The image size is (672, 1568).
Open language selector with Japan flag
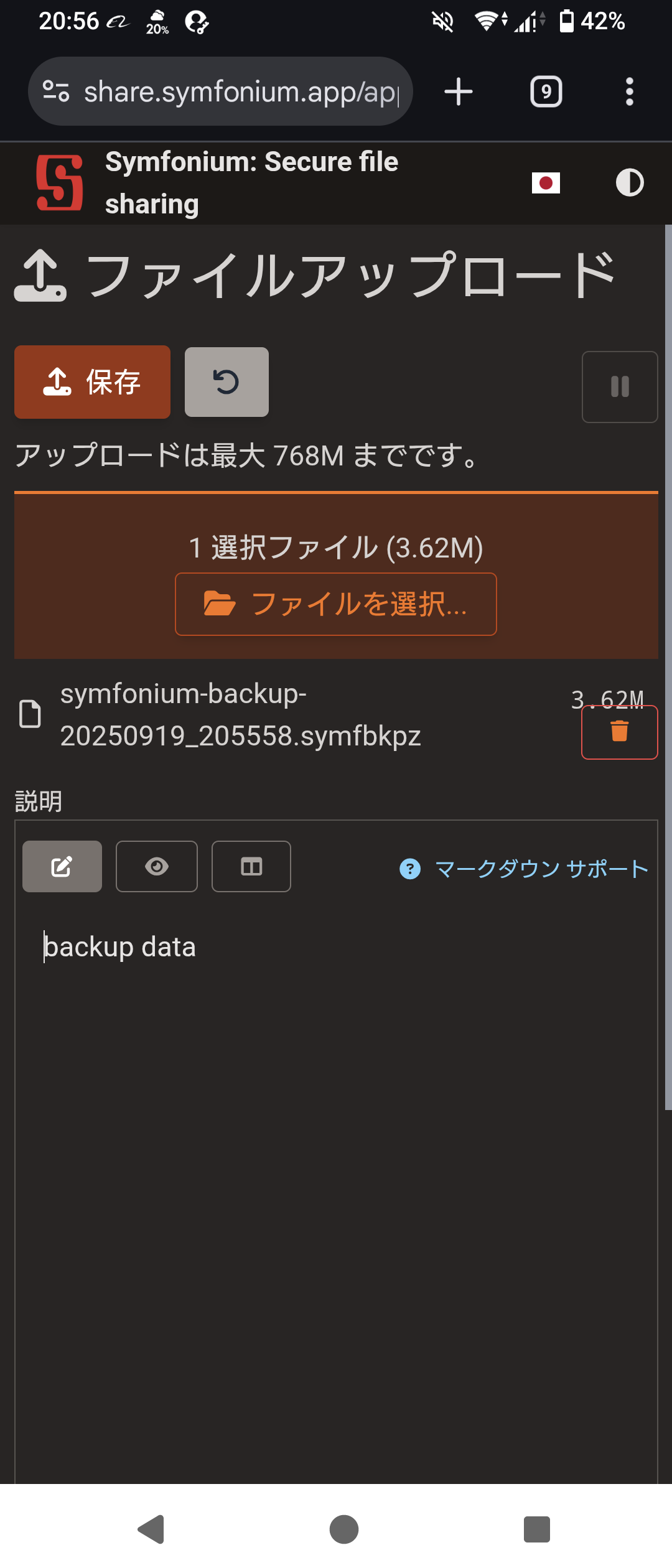coord(546,183)
